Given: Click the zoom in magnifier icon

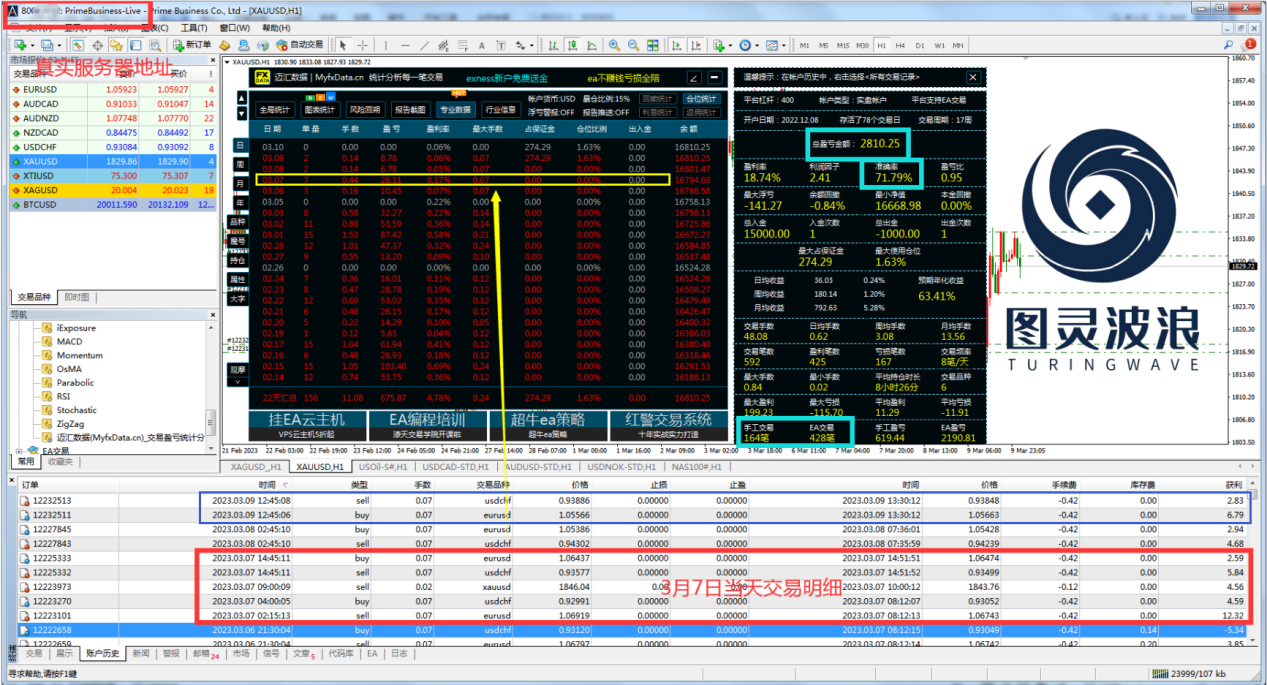Looking at the screenshot, I should click(x=614, y=45).
